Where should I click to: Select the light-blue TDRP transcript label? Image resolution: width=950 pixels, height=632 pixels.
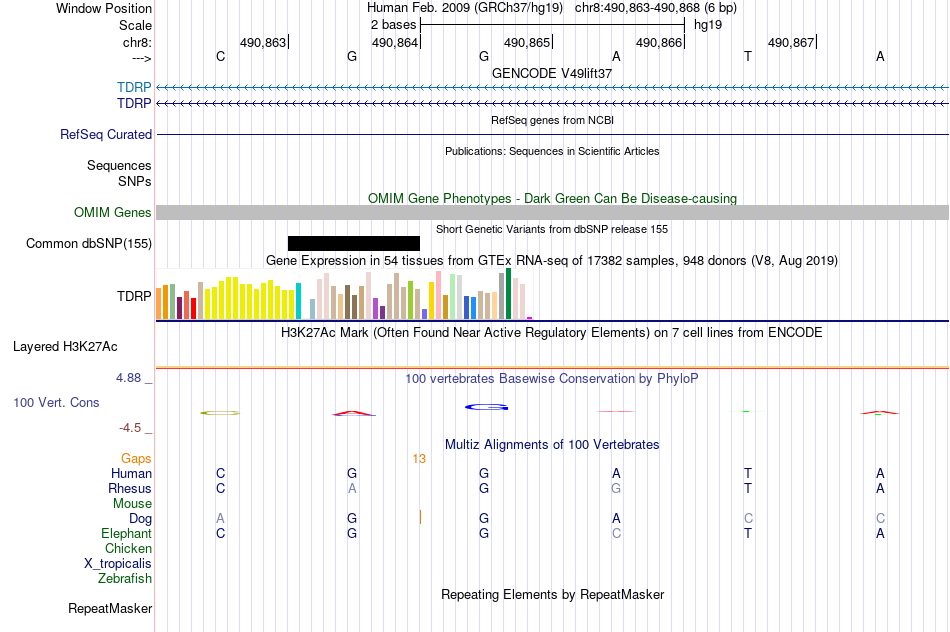[x=134, y=87]
